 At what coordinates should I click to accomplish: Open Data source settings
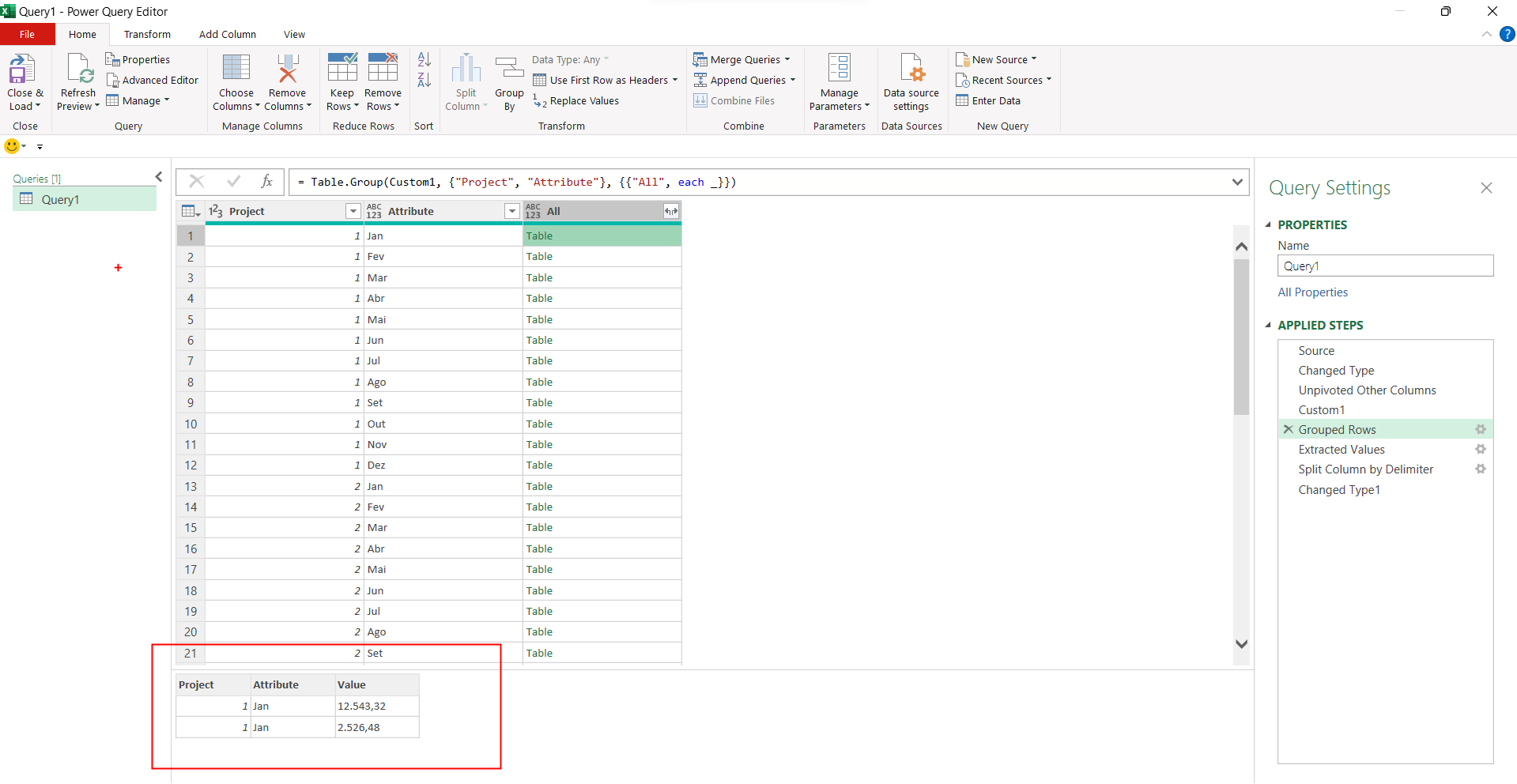[911, 82]
